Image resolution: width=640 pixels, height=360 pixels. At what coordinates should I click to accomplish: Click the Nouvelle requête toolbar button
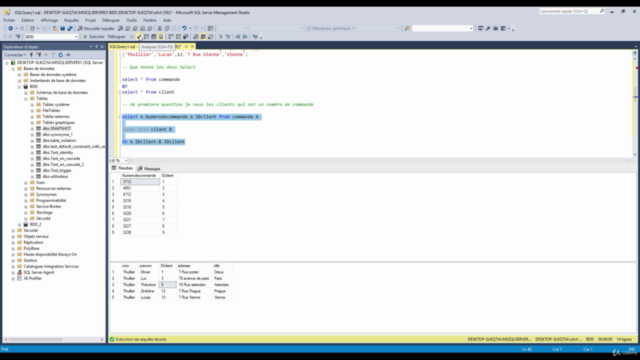coord(96,28)
